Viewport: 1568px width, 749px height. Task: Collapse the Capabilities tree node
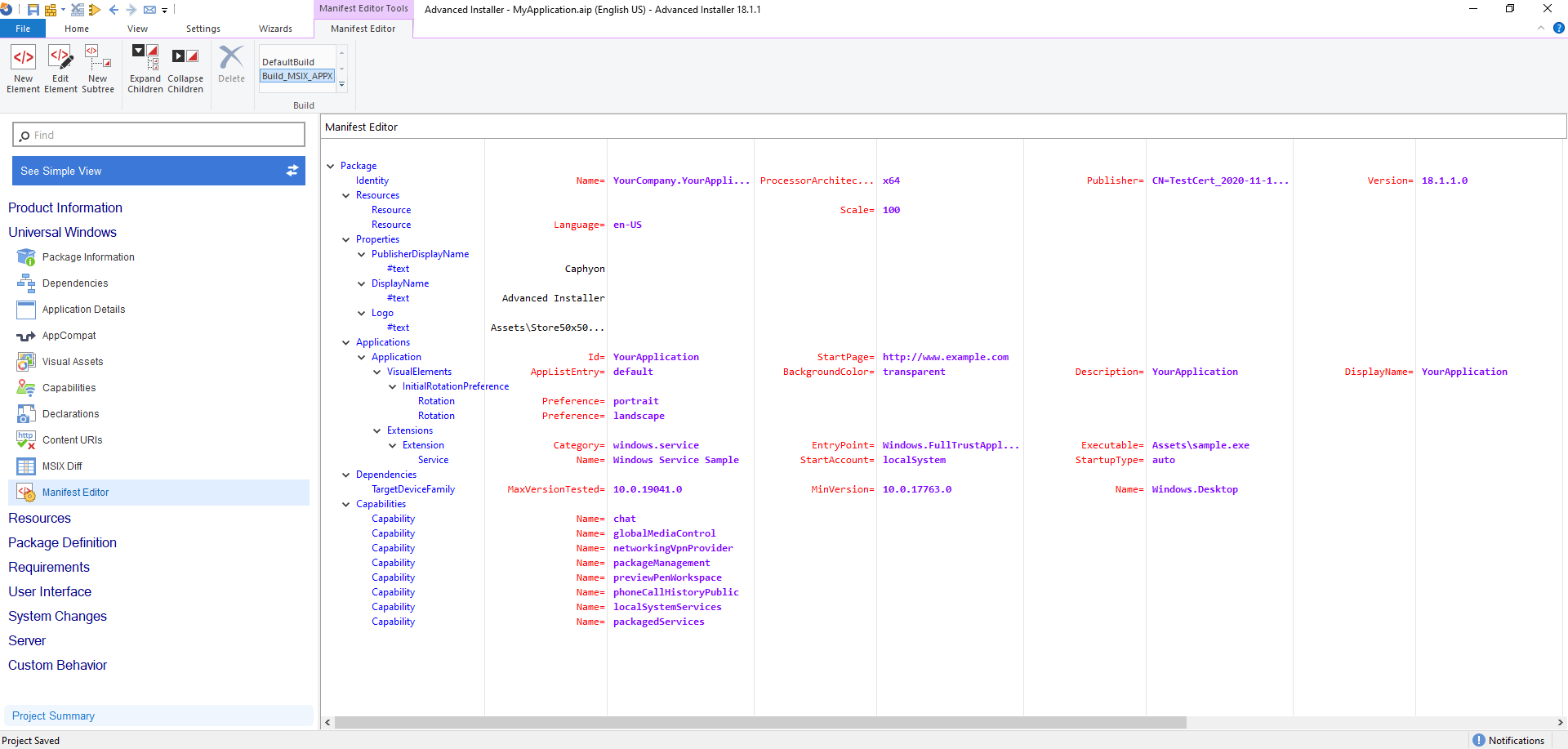point(345,504)
